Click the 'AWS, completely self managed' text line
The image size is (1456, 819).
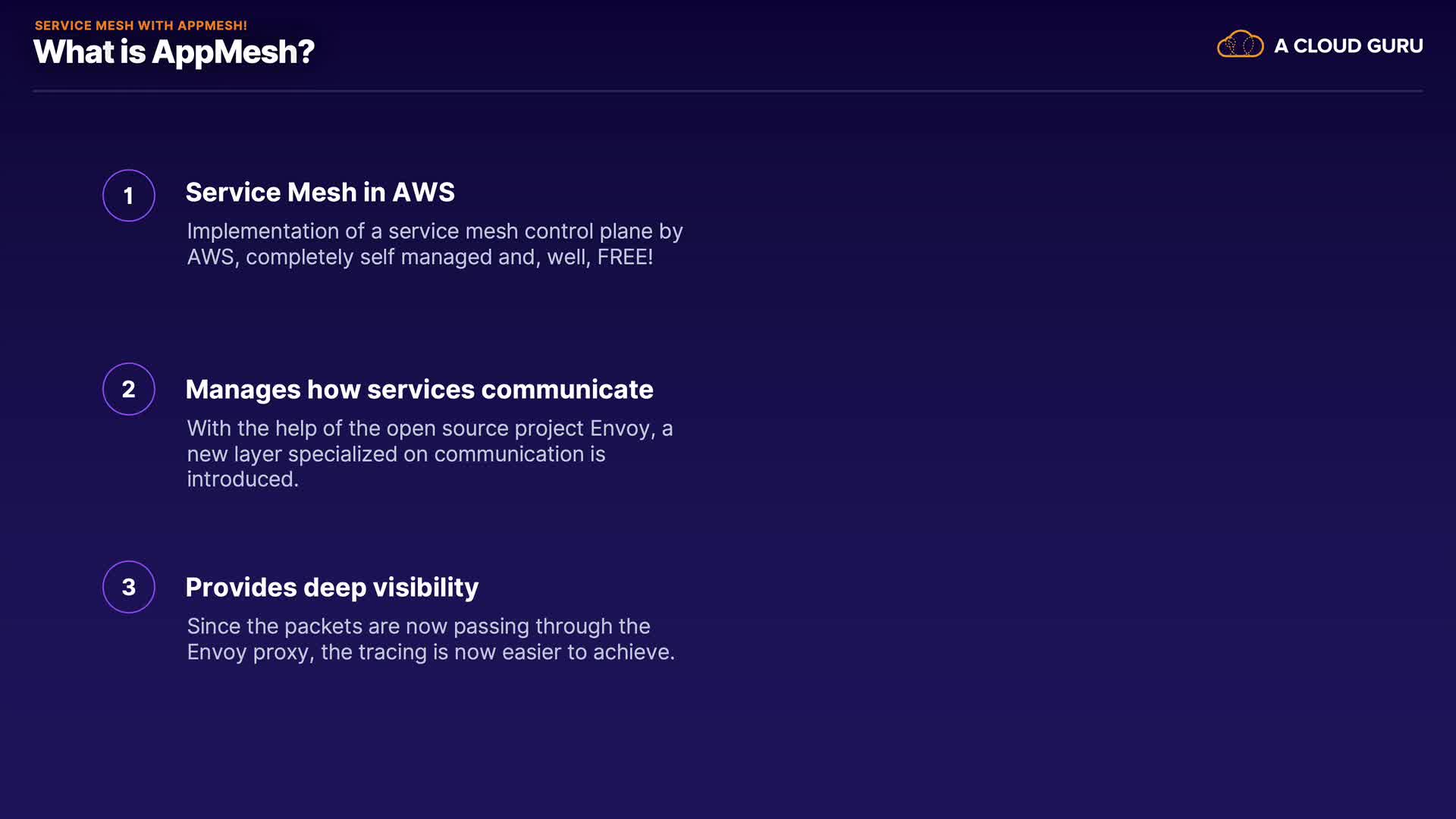point(340,257)
